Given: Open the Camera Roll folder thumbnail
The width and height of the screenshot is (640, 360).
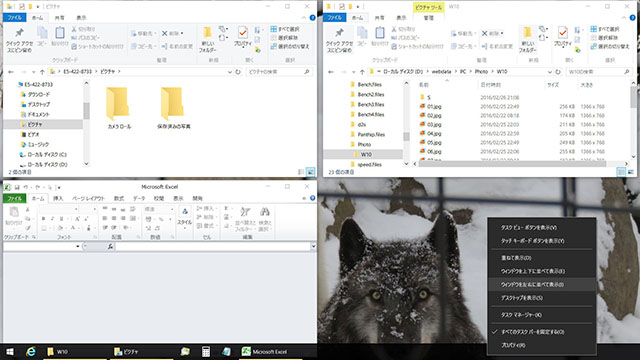Looking at the screenshot, I should [x=119, y=108].
